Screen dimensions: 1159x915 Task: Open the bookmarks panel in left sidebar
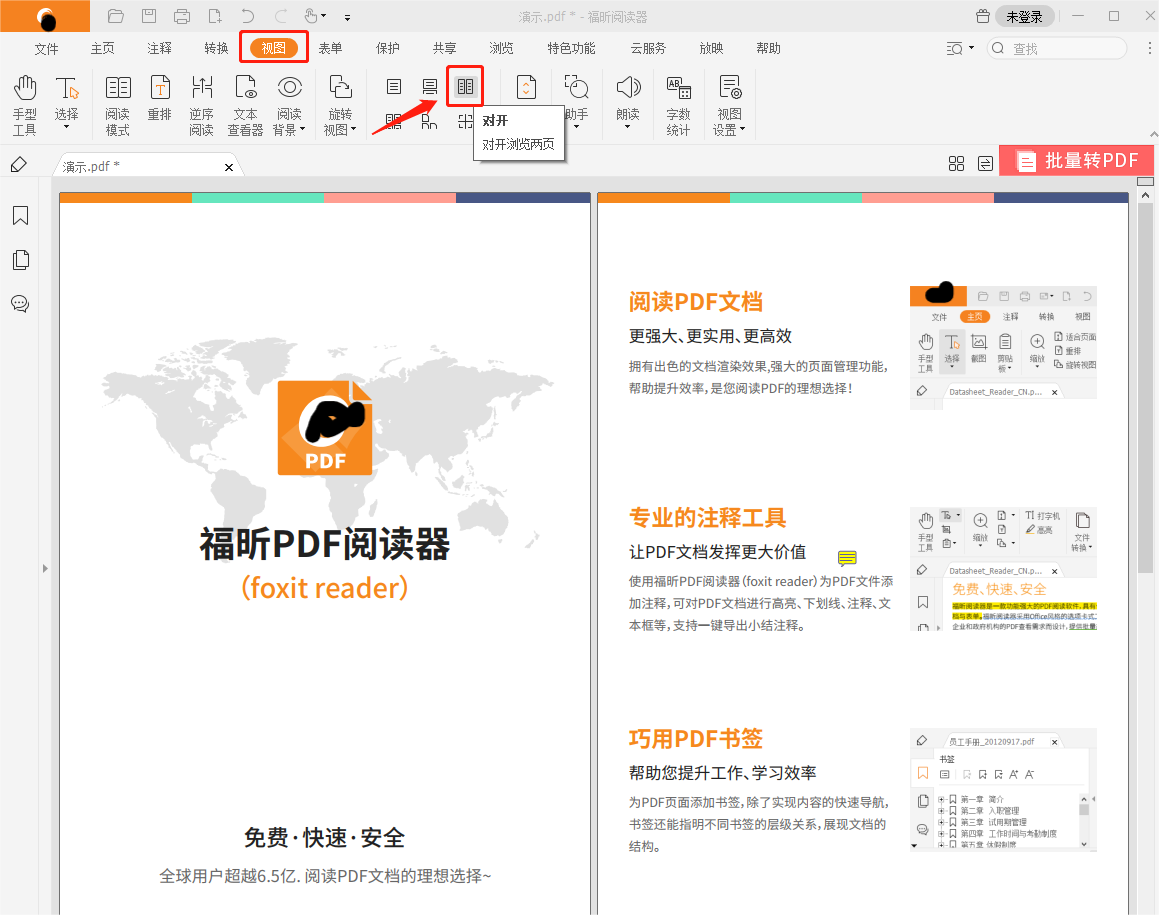click(x=20, y=215)
